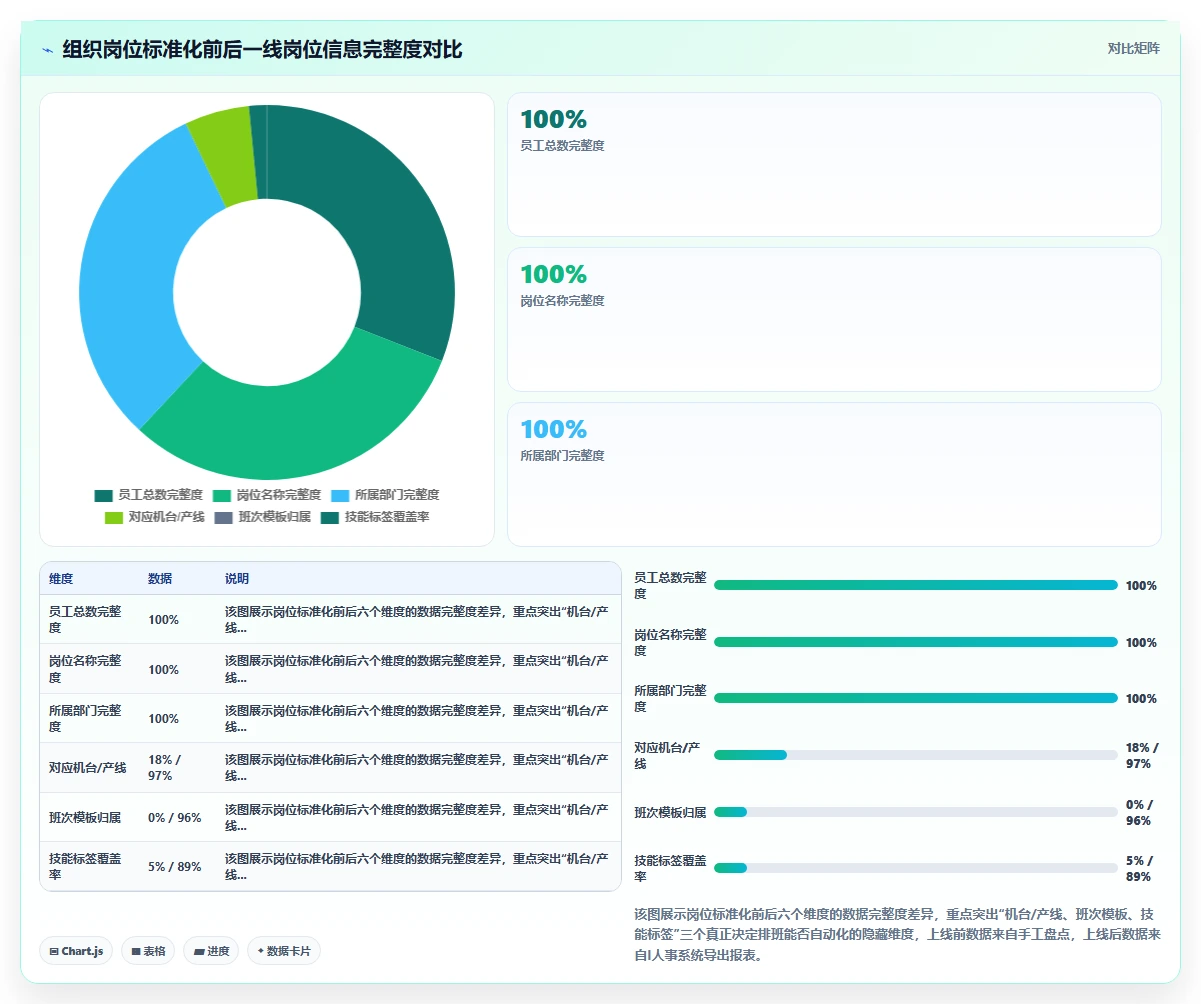Click the 所属部门完整度 100% data card

tap(834, 475)
